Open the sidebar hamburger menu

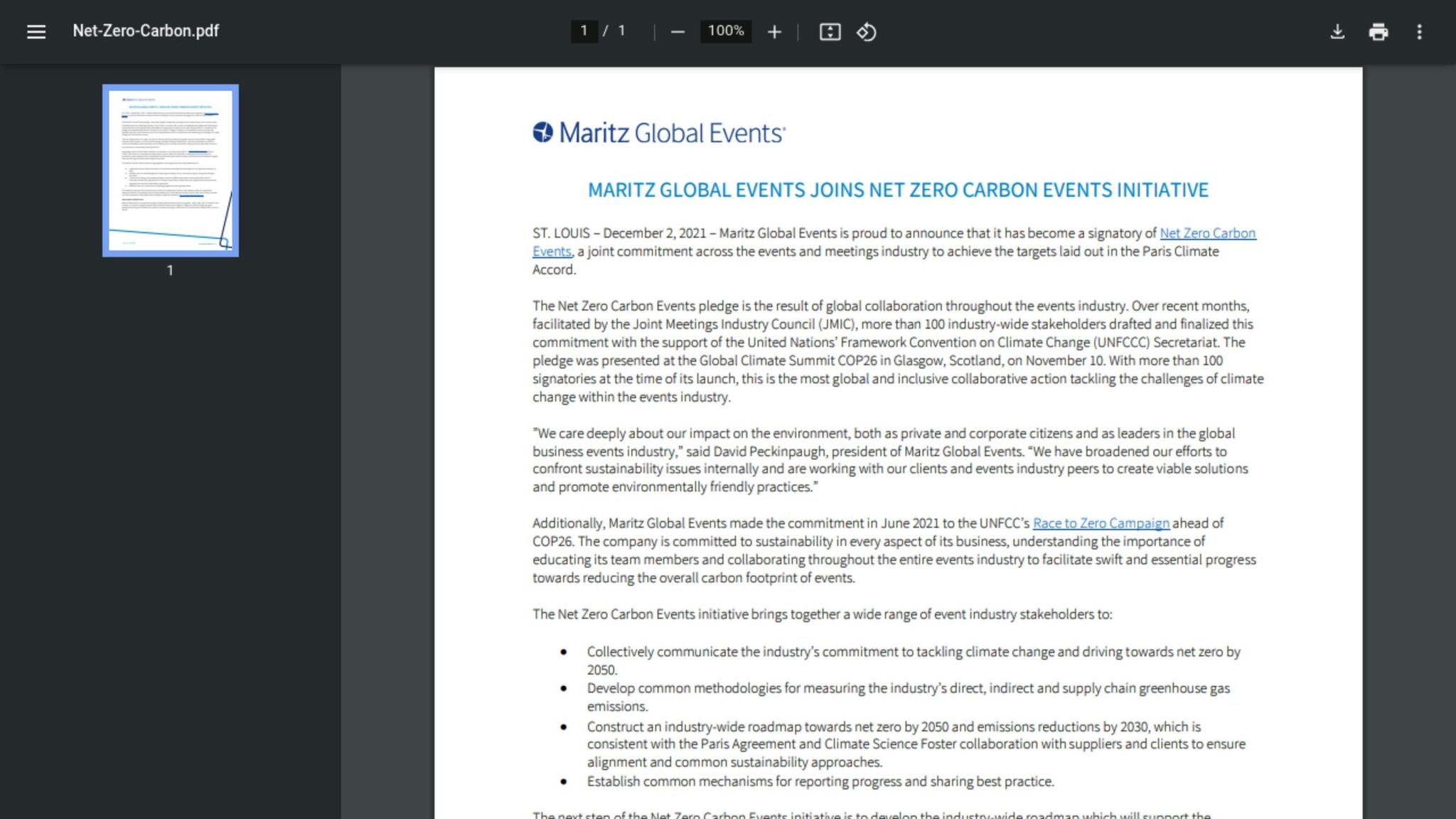tap(35, 31)
